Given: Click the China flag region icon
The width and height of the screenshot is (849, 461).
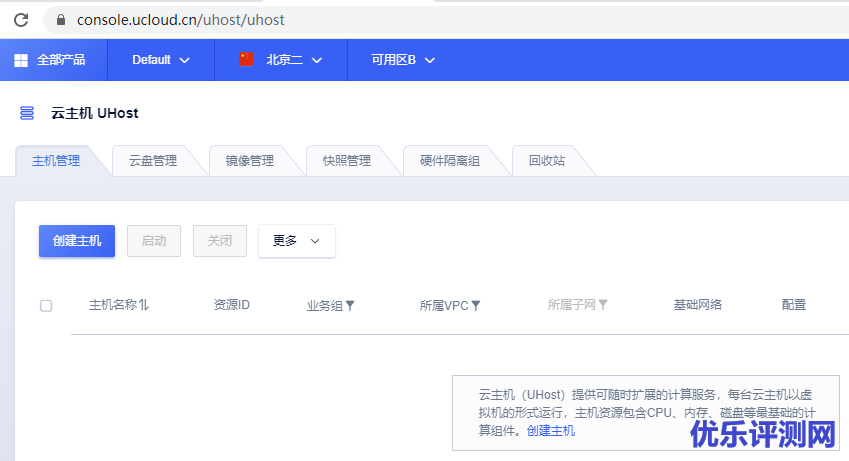Looking at the screenshot, I should [x=247, y=59].
